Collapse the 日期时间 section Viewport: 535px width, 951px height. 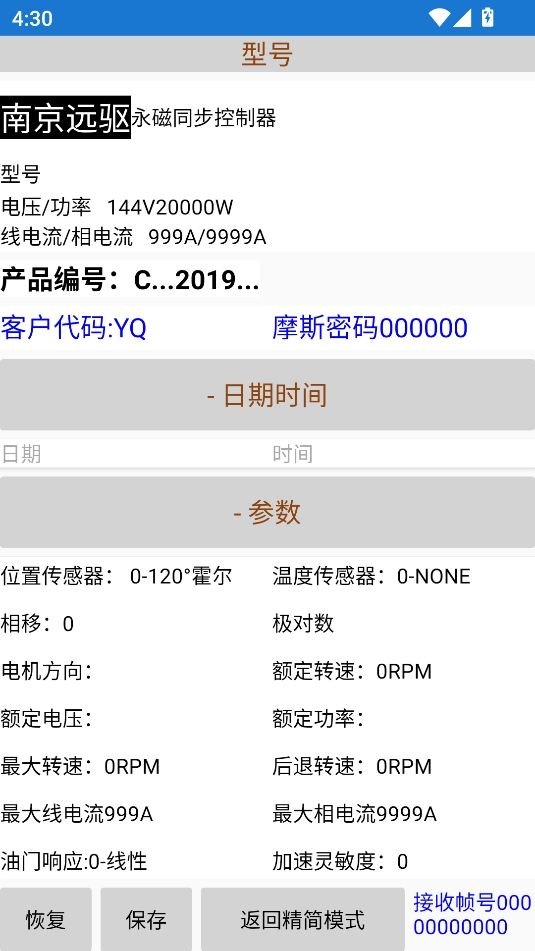(268, 395)
